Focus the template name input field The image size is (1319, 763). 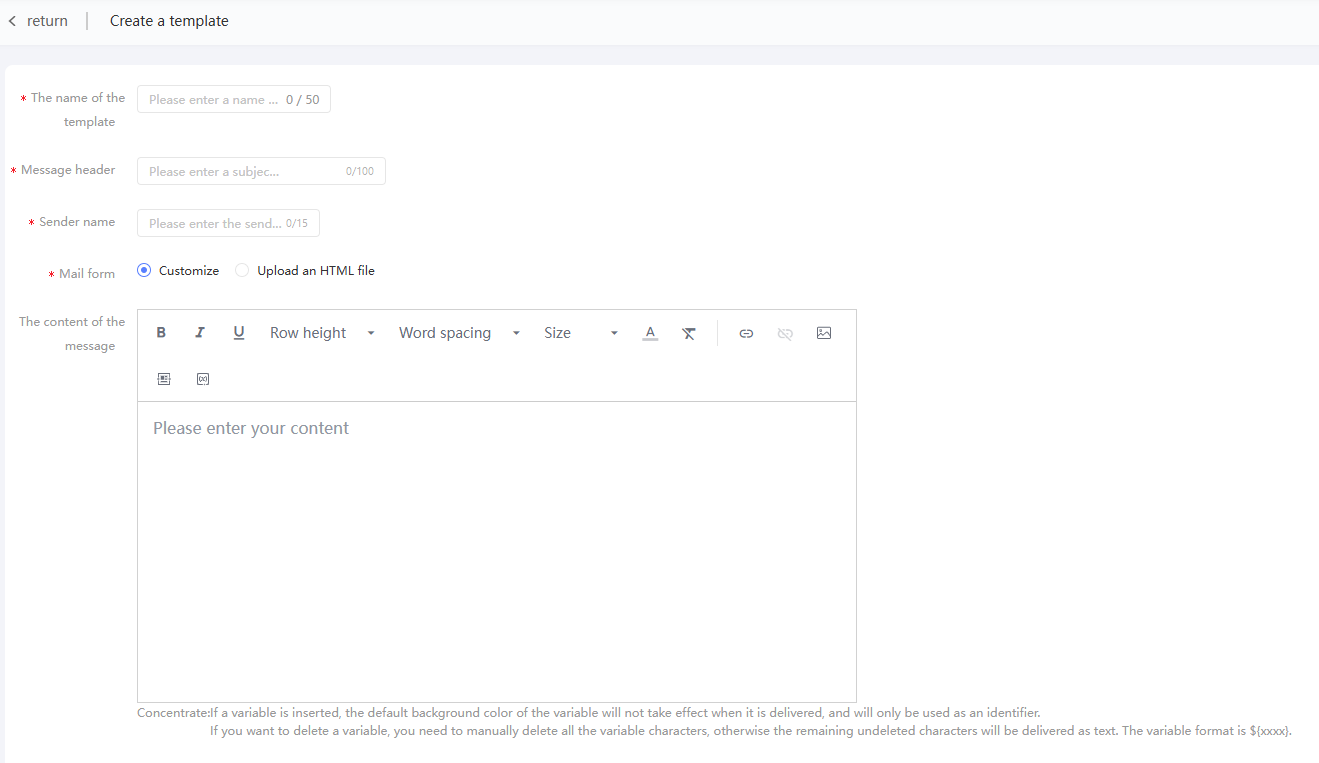click(x=234, y=99)
